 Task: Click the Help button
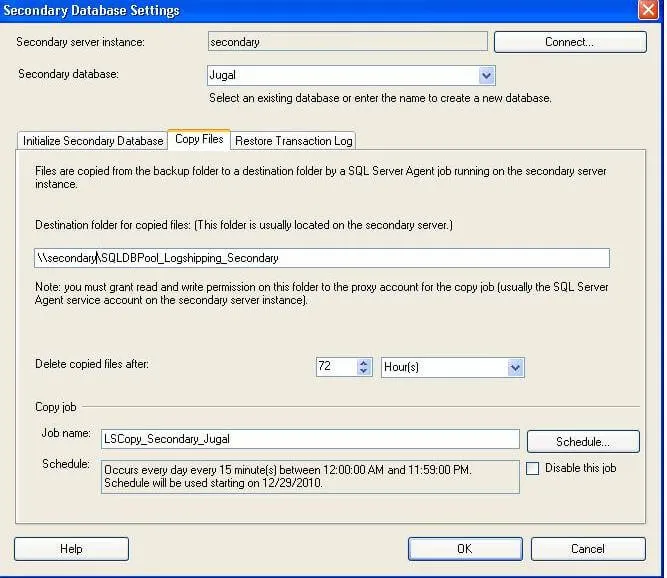(71, 549)
